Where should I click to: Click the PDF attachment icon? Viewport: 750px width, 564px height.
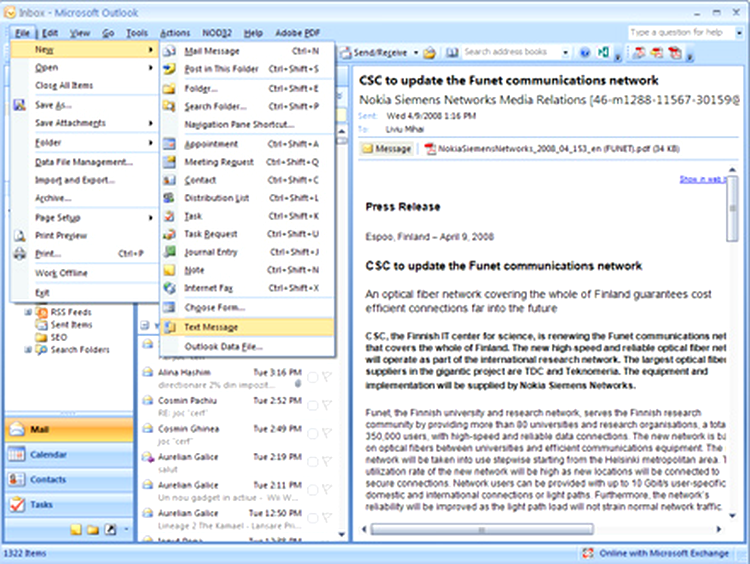point(430,149)
